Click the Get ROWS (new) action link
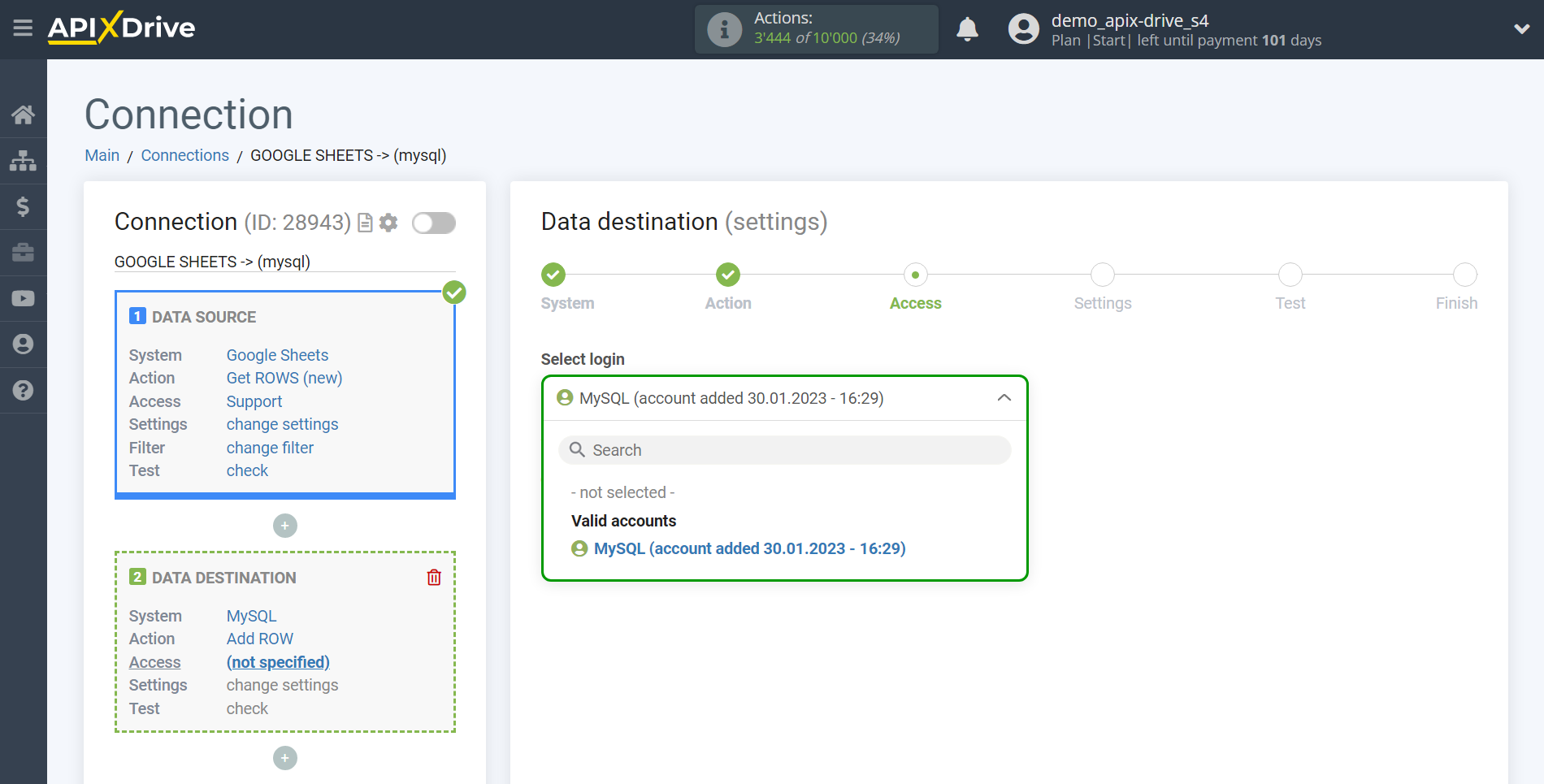This screenshot has height=784, width=1544. pyautogui.click(x=284, y=378)
